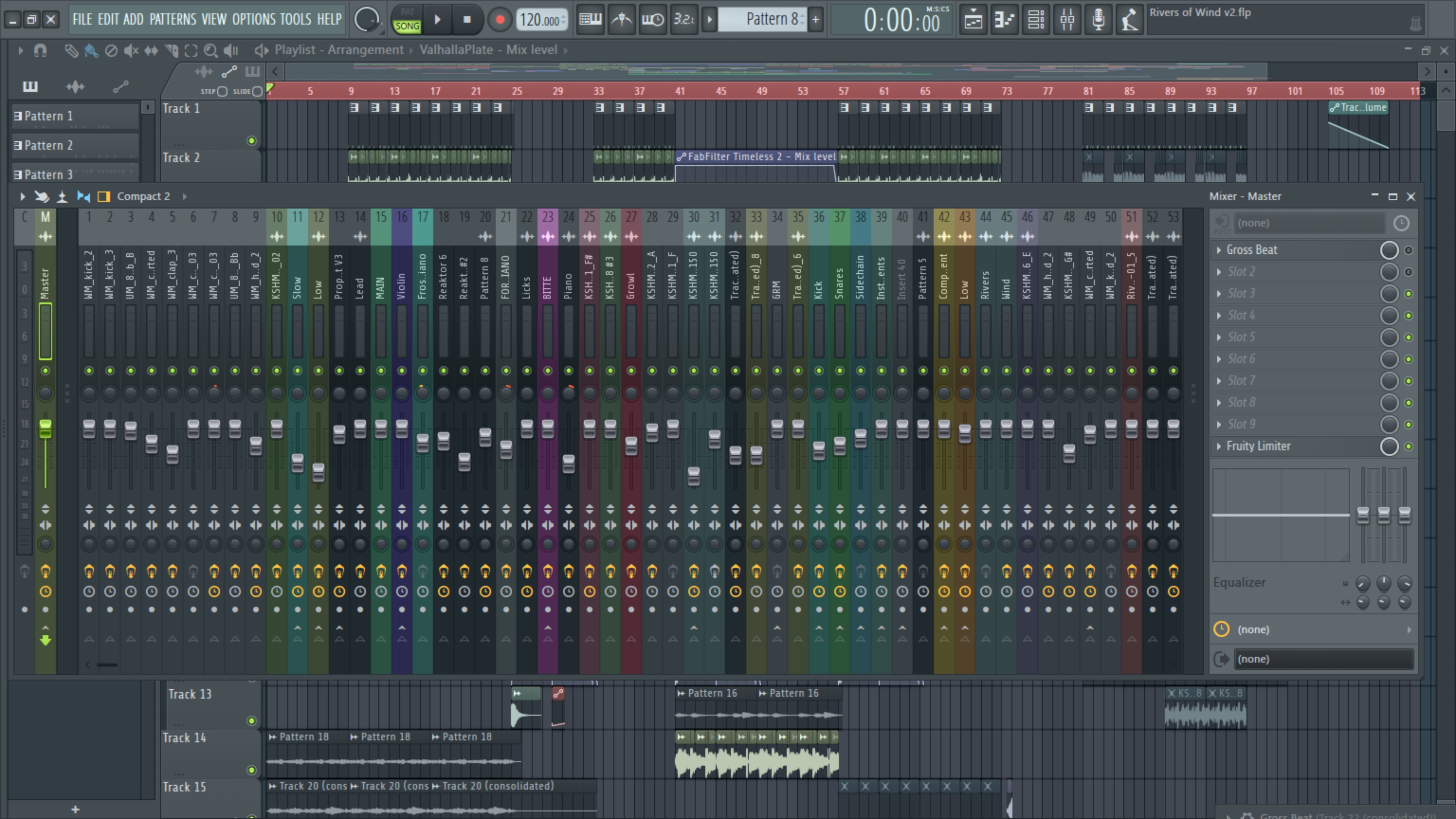Image resolution: width=1456 pixels, height=819 pixels.
Task: Open mixer audio output (none) dropdown
Action: (1323, 659)
